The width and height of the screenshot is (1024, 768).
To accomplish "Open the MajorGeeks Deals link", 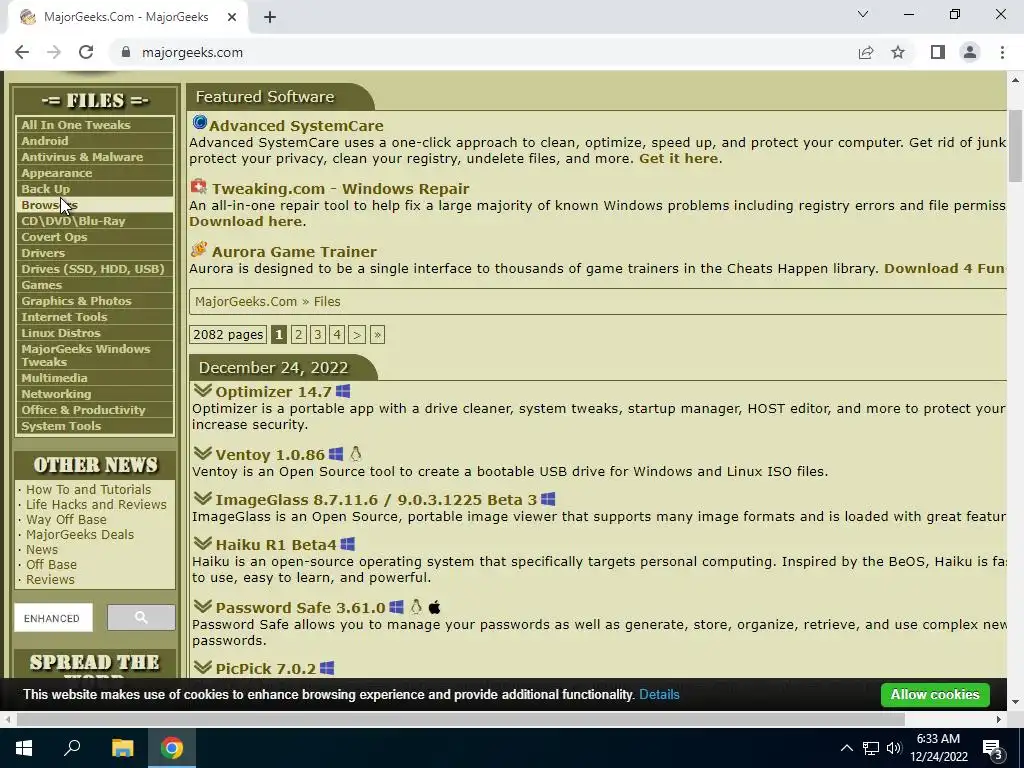I will [x=80, y=534].
